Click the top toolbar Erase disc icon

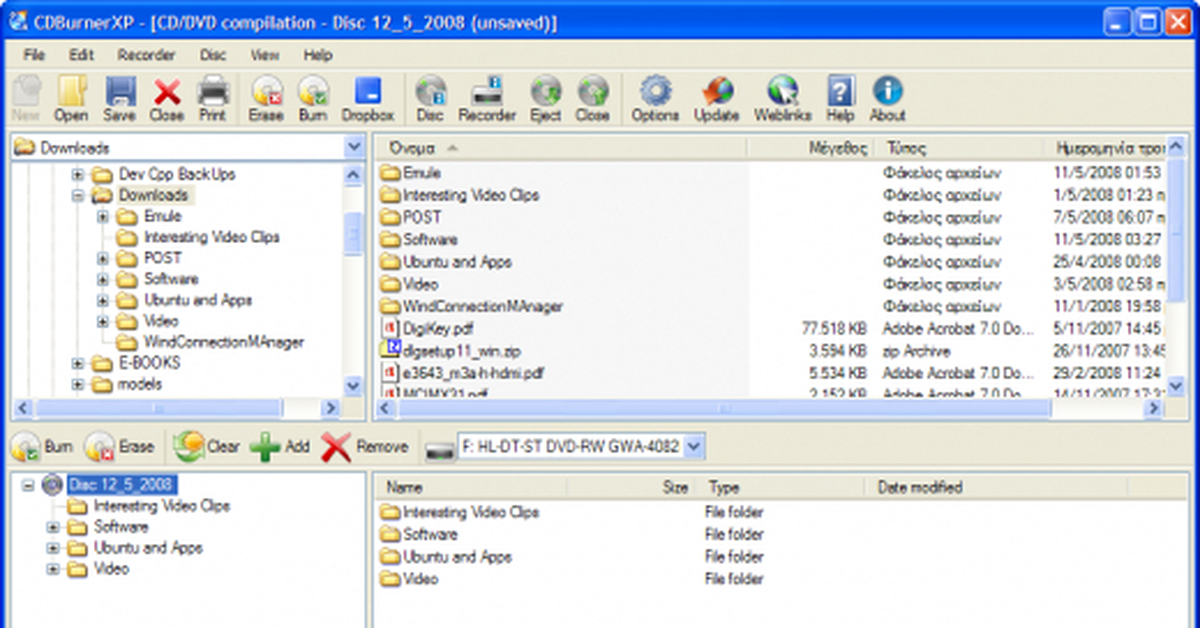266,99
